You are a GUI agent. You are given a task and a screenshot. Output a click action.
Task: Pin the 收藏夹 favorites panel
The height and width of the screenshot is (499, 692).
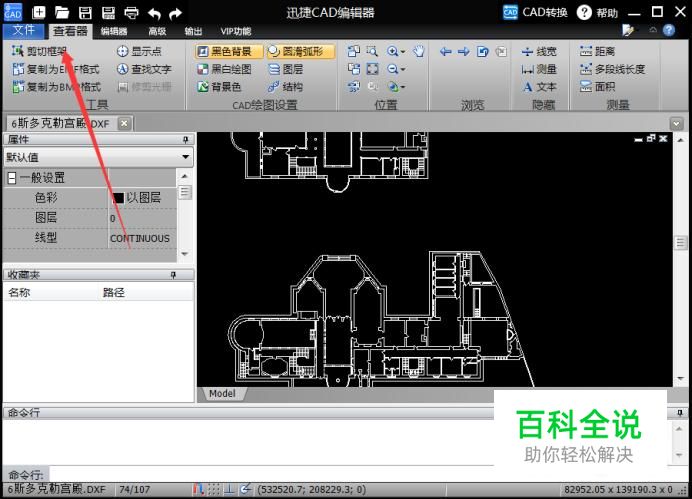click(173, 275)
